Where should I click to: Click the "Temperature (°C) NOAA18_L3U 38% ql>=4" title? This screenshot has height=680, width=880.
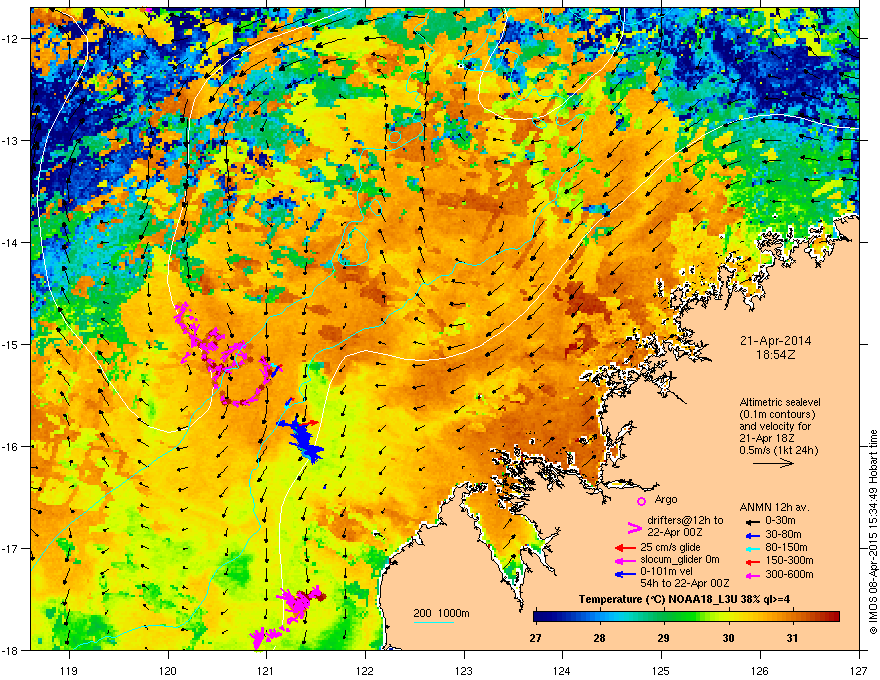[x=684, y=599]
